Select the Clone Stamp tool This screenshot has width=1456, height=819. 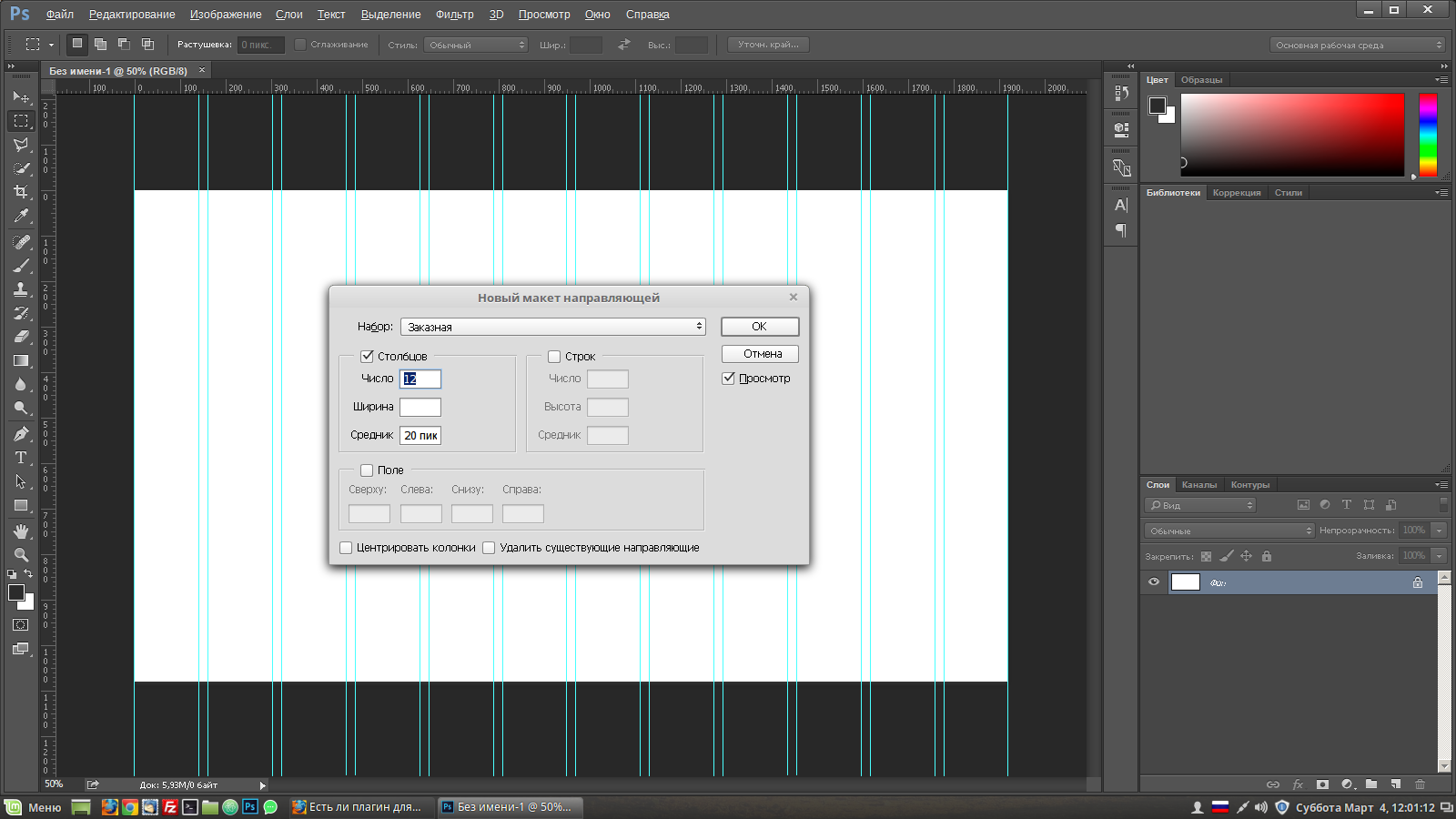click(x=21, y=289)
